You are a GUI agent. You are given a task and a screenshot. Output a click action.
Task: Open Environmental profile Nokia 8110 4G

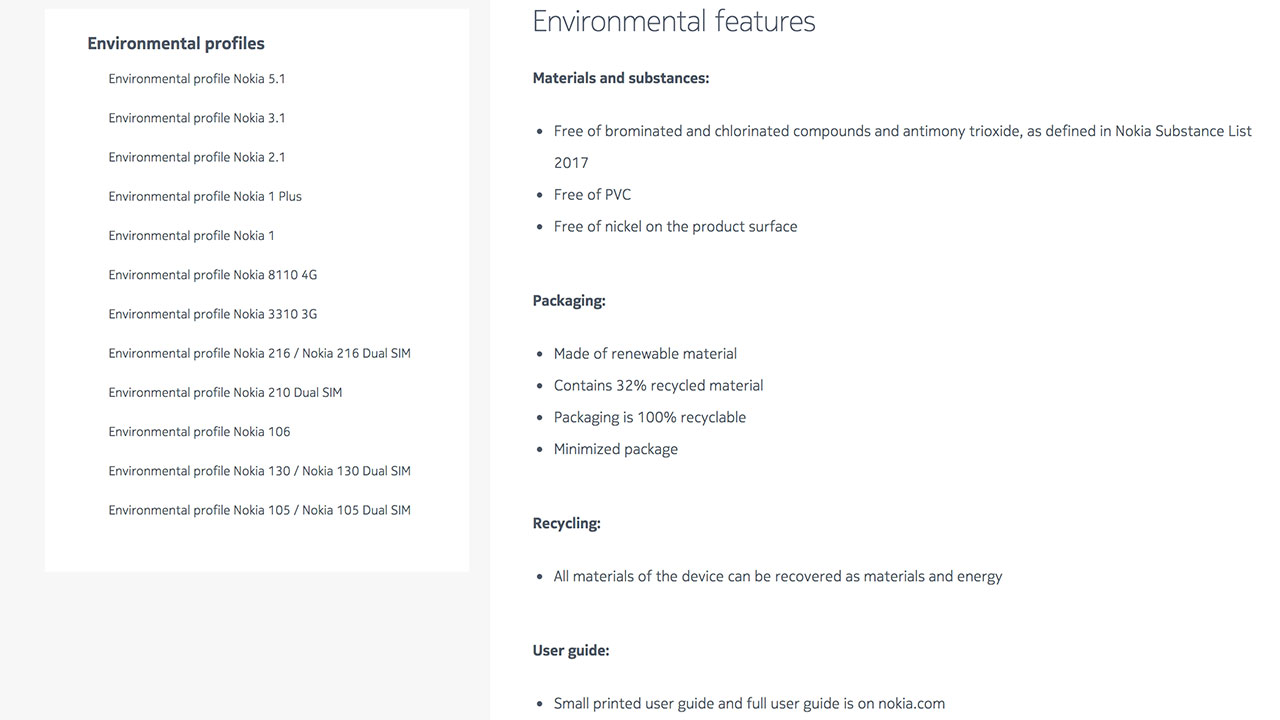tap(213, 274)
